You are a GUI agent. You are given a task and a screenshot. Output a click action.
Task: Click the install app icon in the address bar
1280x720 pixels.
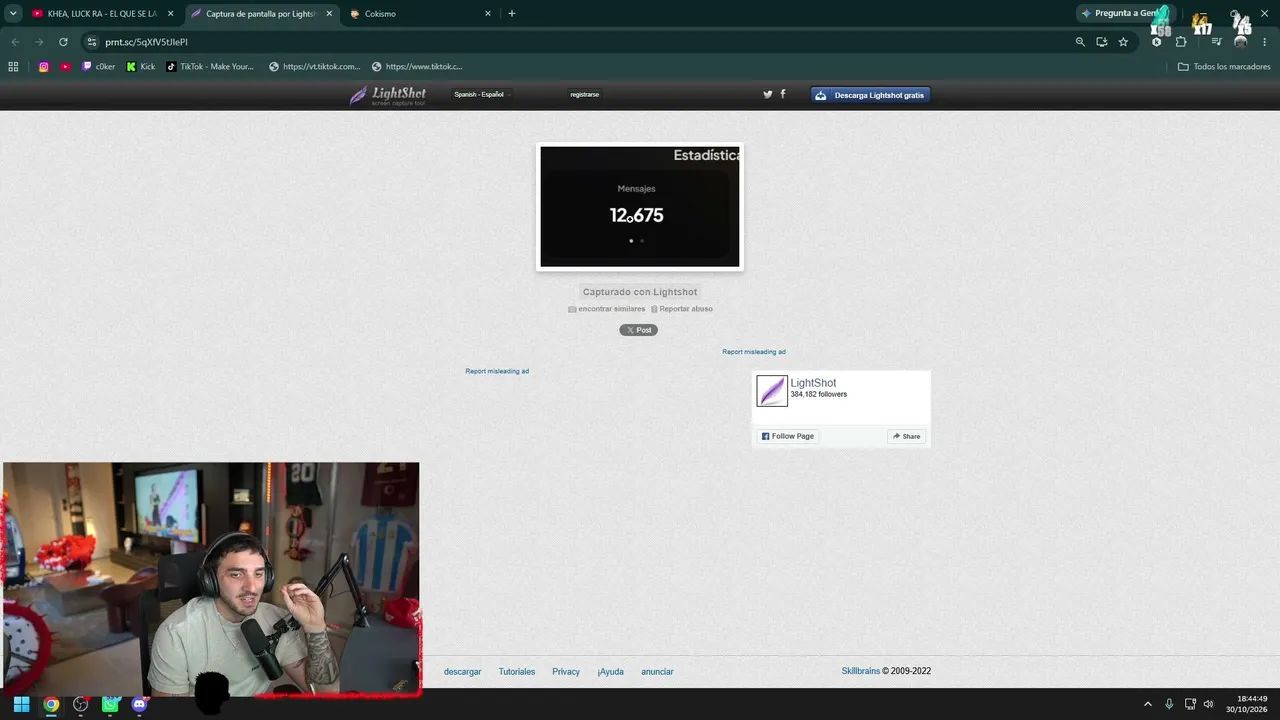click(x=1101, y=42)
